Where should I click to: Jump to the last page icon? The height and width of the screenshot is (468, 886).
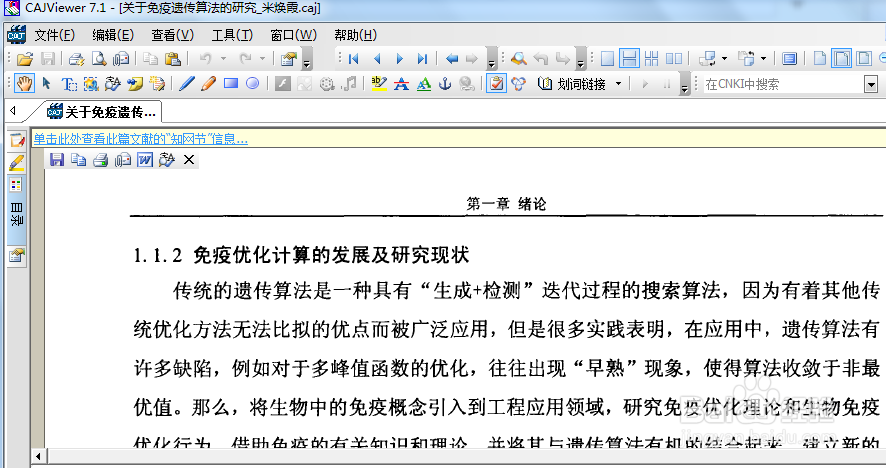click(422, 59)
